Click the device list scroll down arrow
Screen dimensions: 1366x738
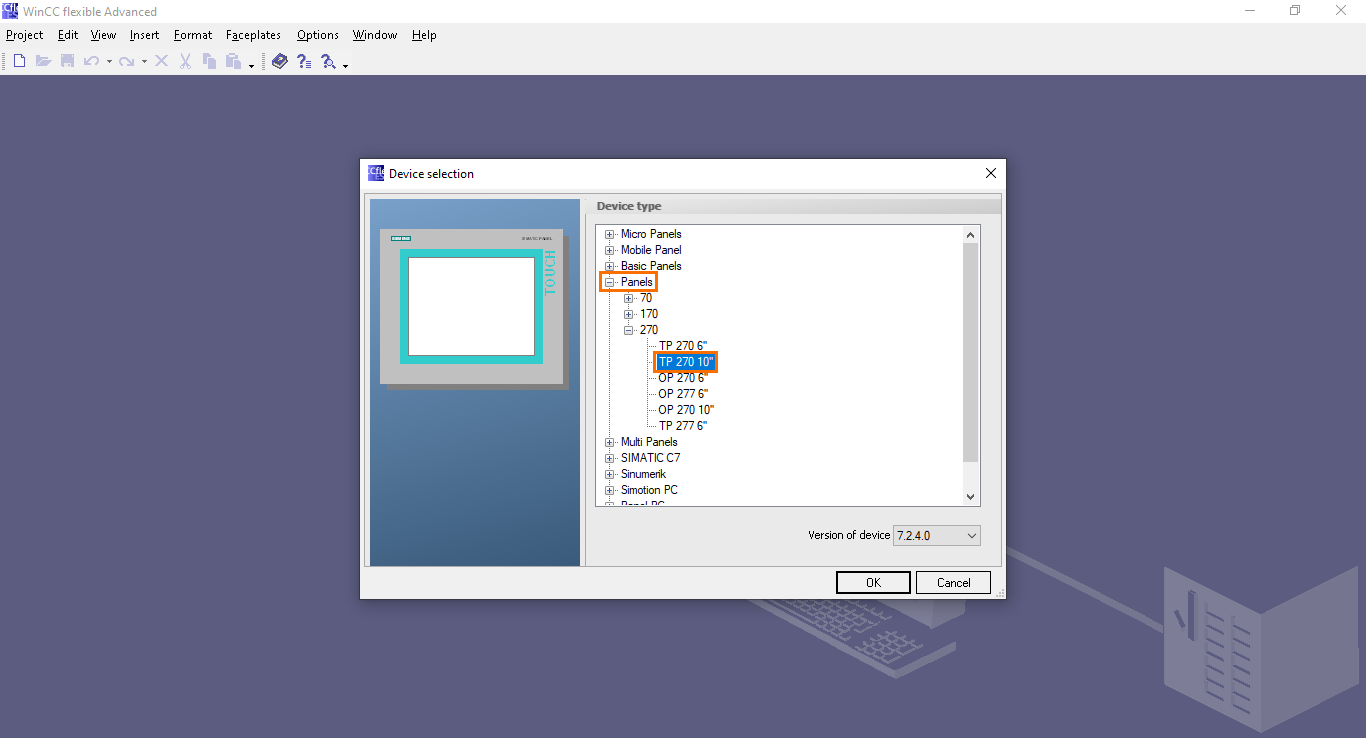tap(970, 497)
